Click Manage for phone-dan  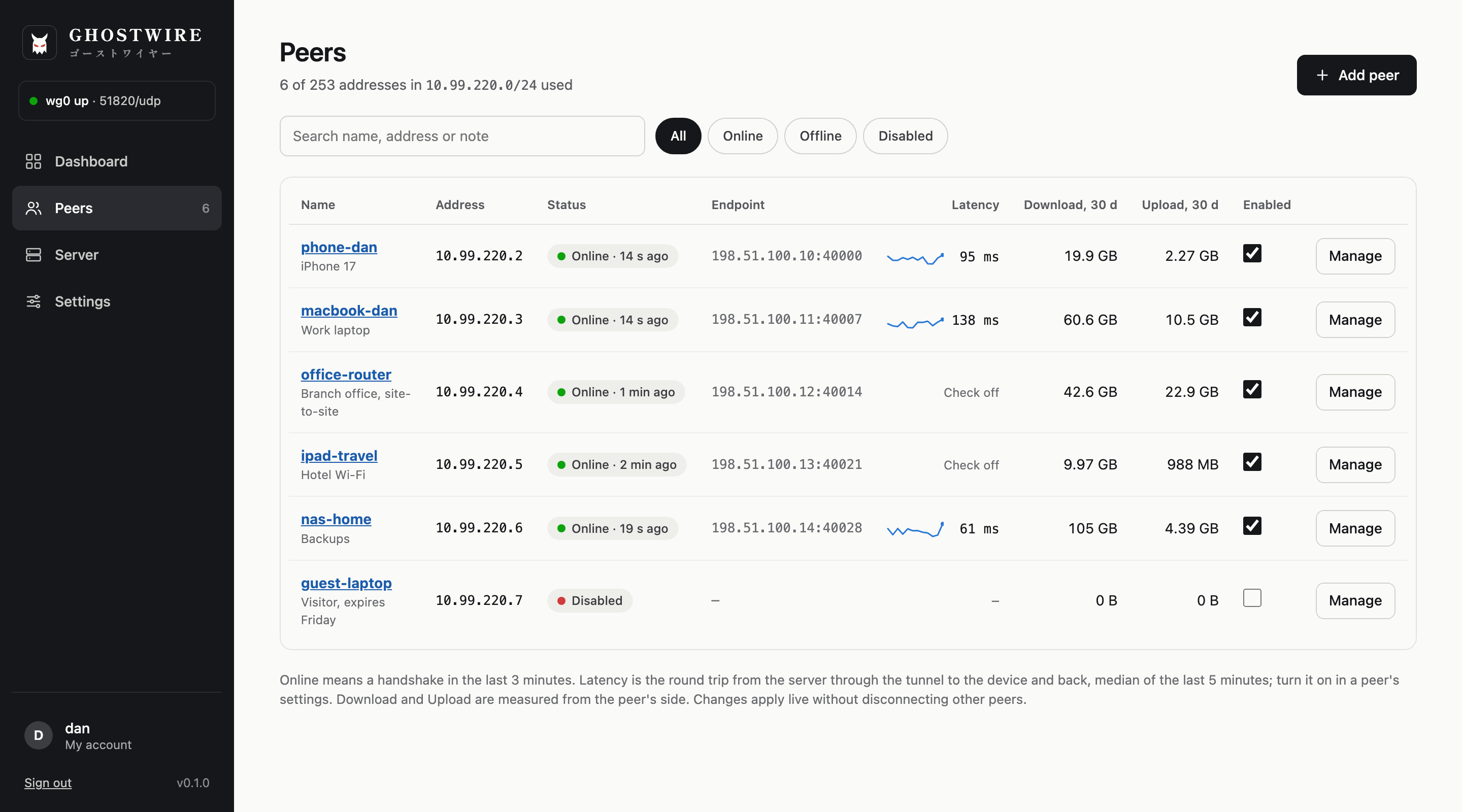(1355, 256)
